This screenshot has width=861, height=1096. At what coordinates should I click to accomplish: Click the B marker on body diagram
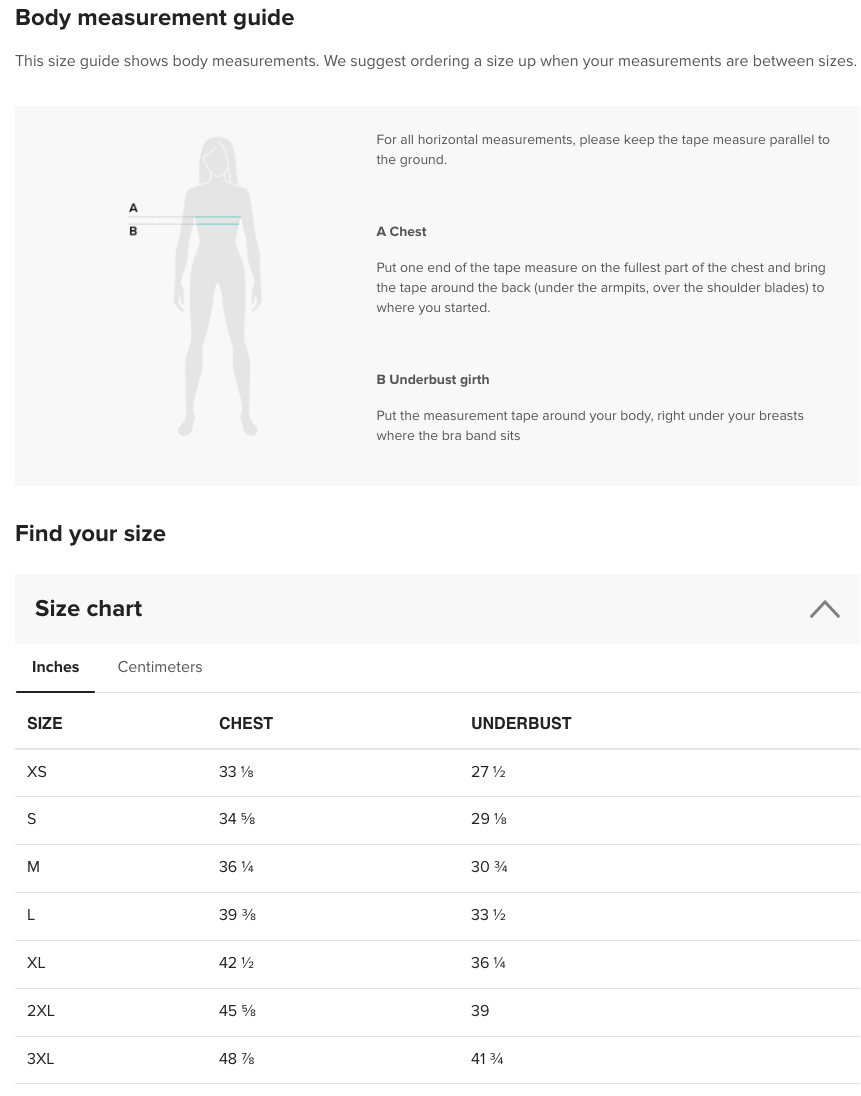(x=133, y=231)
